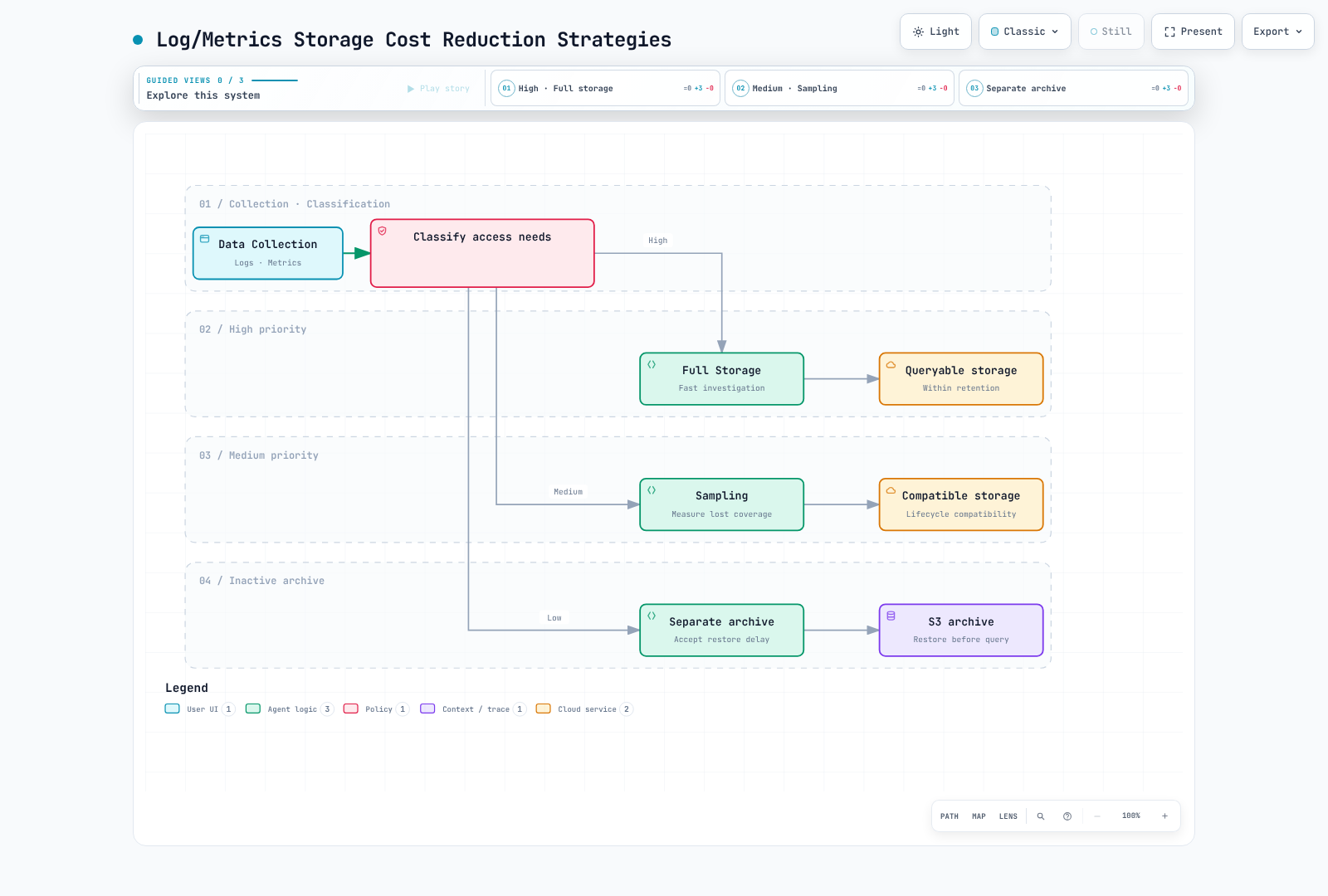The image size is (1328, 896).
Task: Click the fullscreen icon in Present button
Action: click(x=1169, y=32)
